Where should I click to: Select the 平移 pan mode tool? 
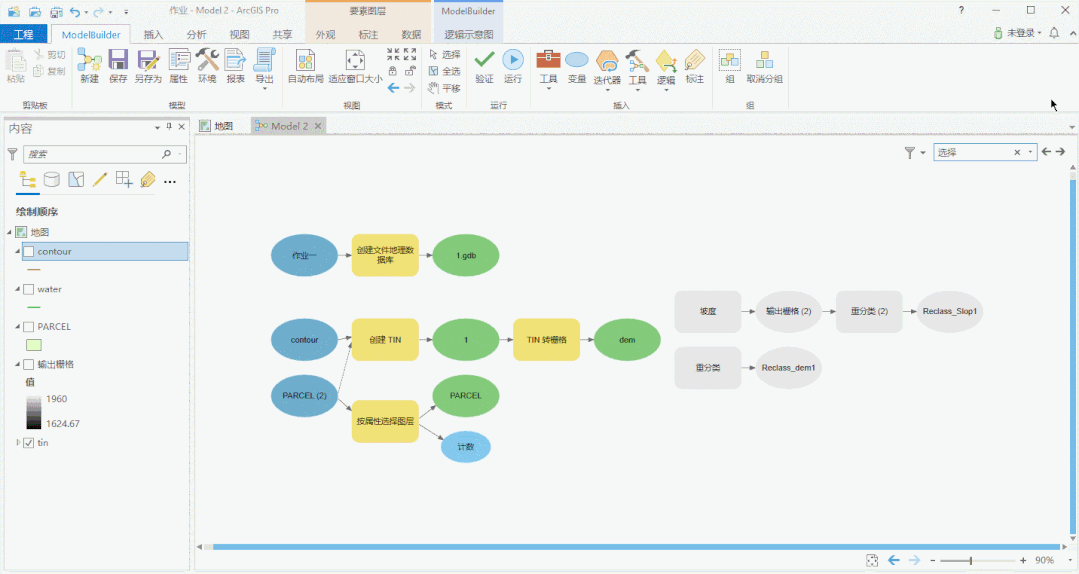tap(444, 88)
